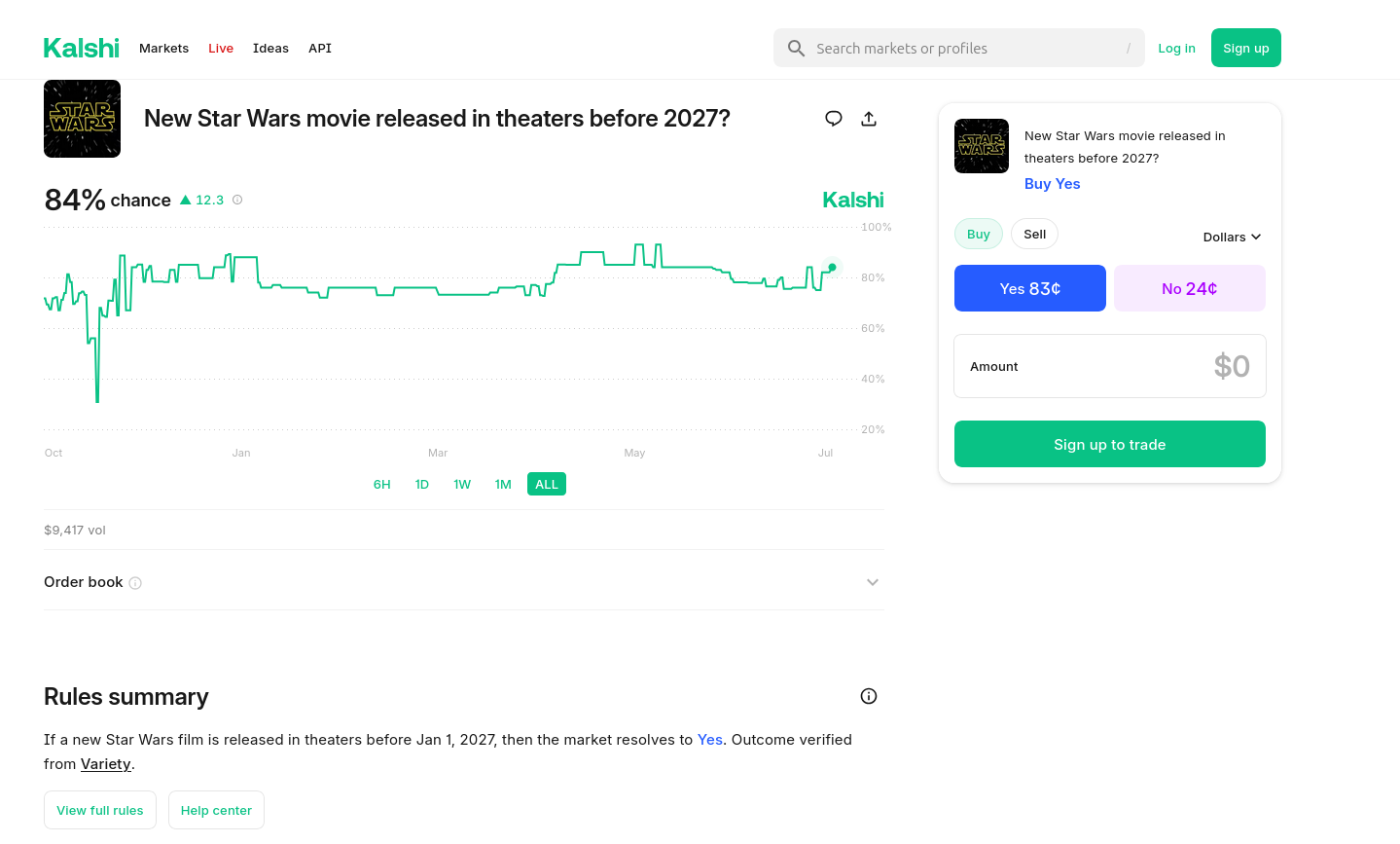Screen dimensions: 1400x844
Task: Choose the Yes 83¢ option
Action: click(x=1030, y=288)
